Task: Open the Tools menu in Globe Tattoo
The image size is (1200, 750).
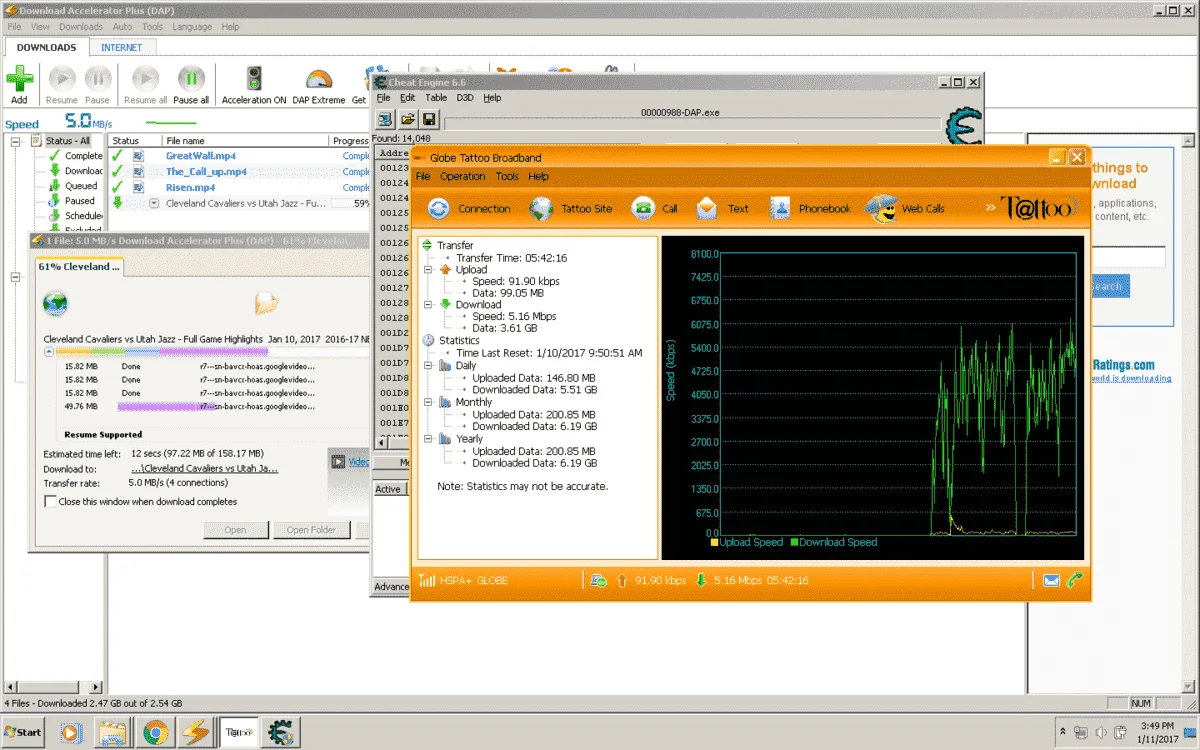Action: (507, 176)
